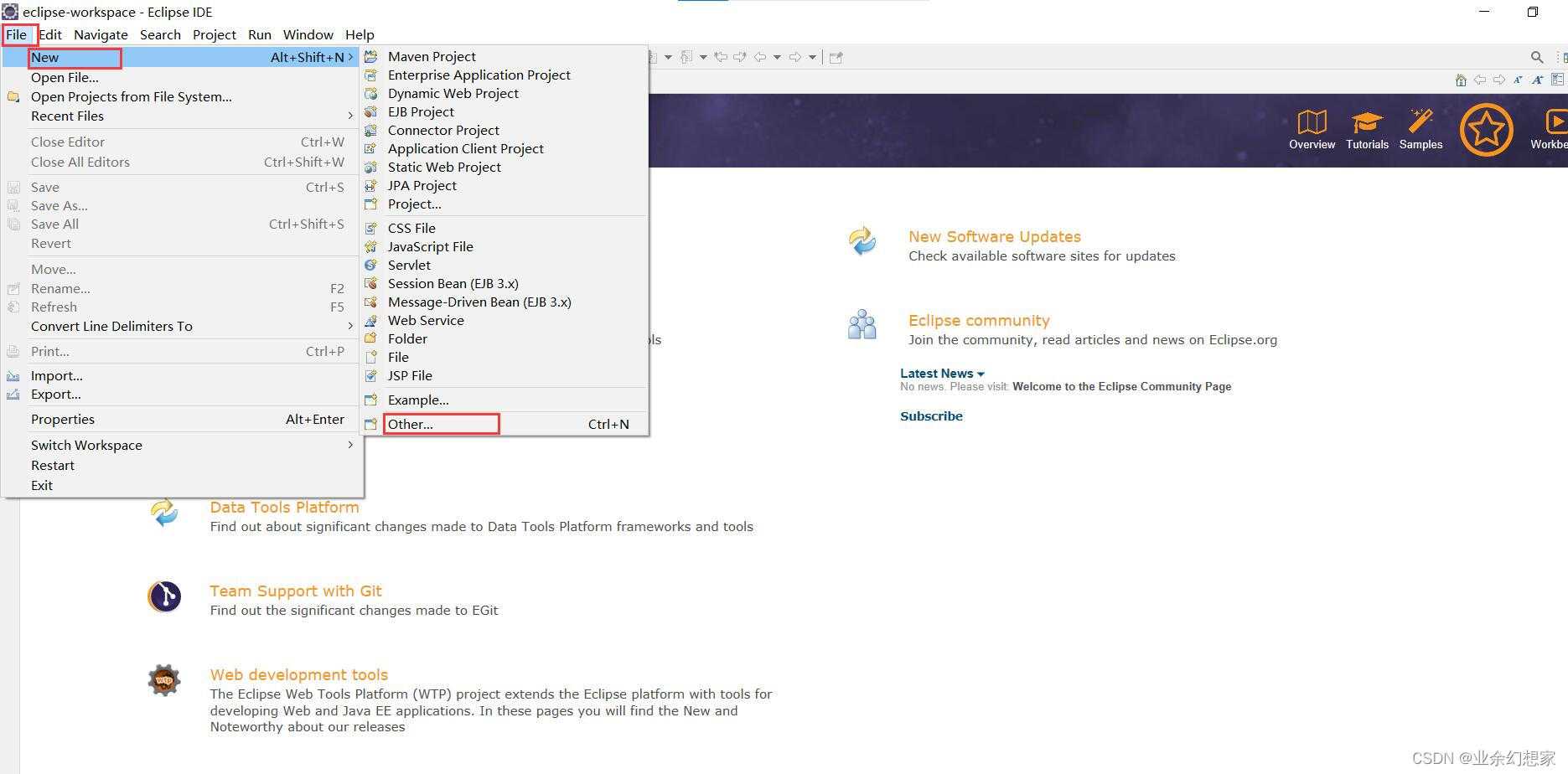Expand the Switch Workspace submenu
The width and height of the screenshot is (1568, 774).
coord(182,445)
